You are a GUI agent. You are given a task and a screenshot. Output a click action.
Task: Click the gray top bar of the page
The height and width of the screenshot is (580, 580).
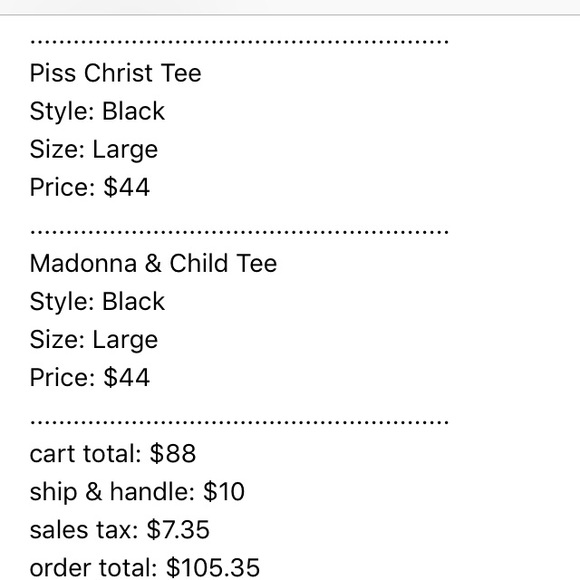click(x=290, y=7)
